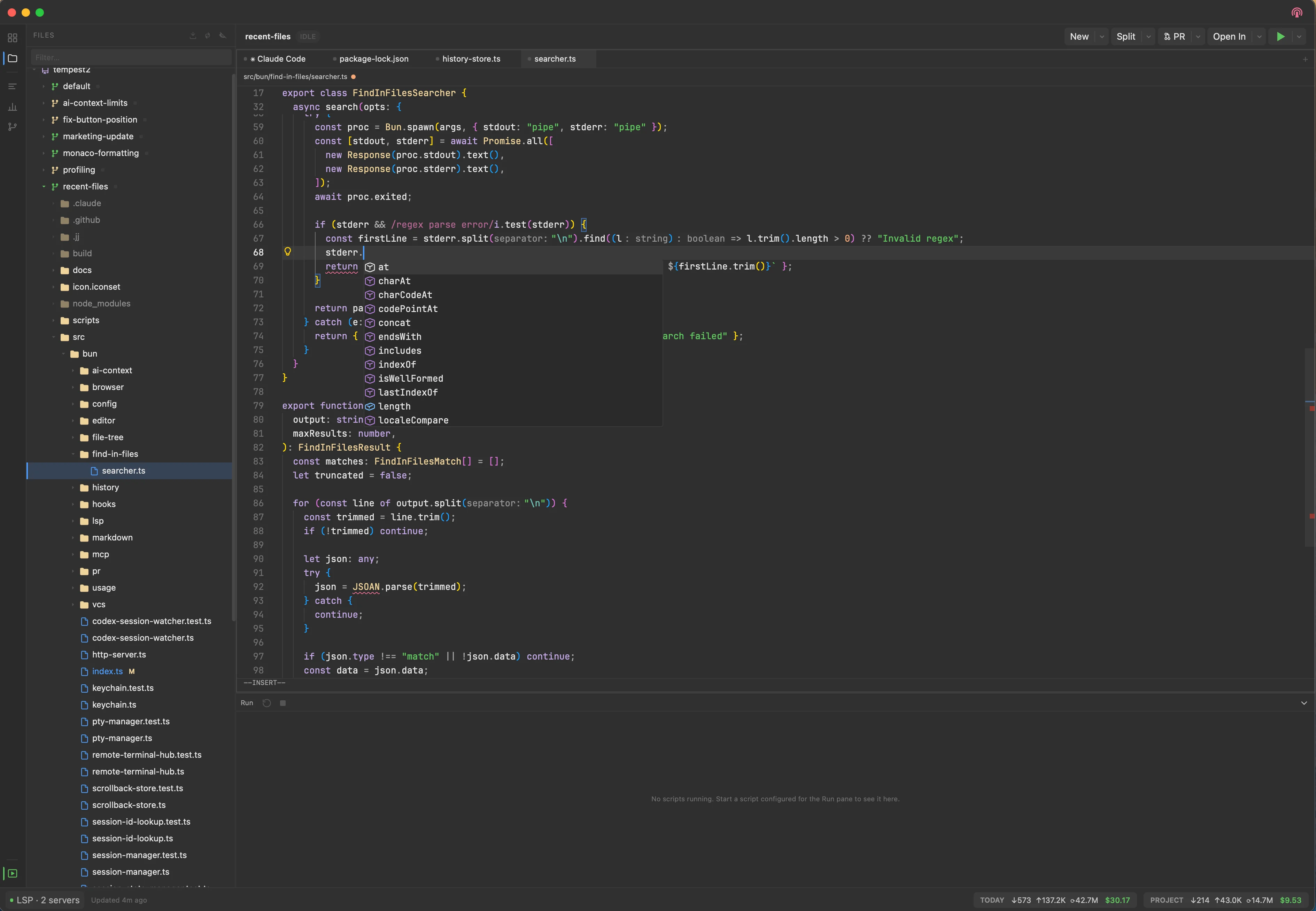This screenshot has width=1316, height=911.
Task: Click the stop square icon in Run pane
Action: tap(282, 703)
